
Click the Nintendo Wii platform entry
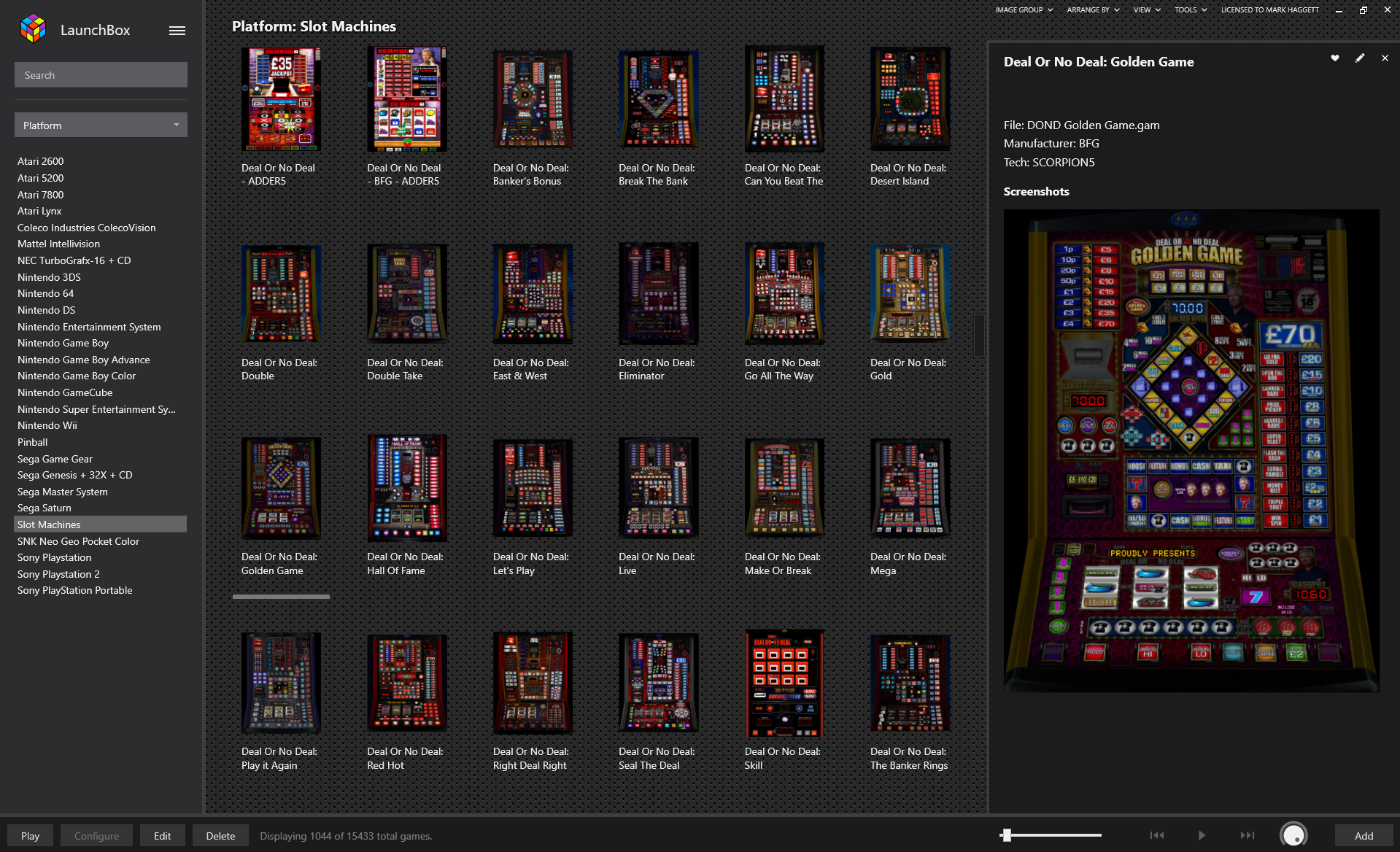click(x=47, y=425)
